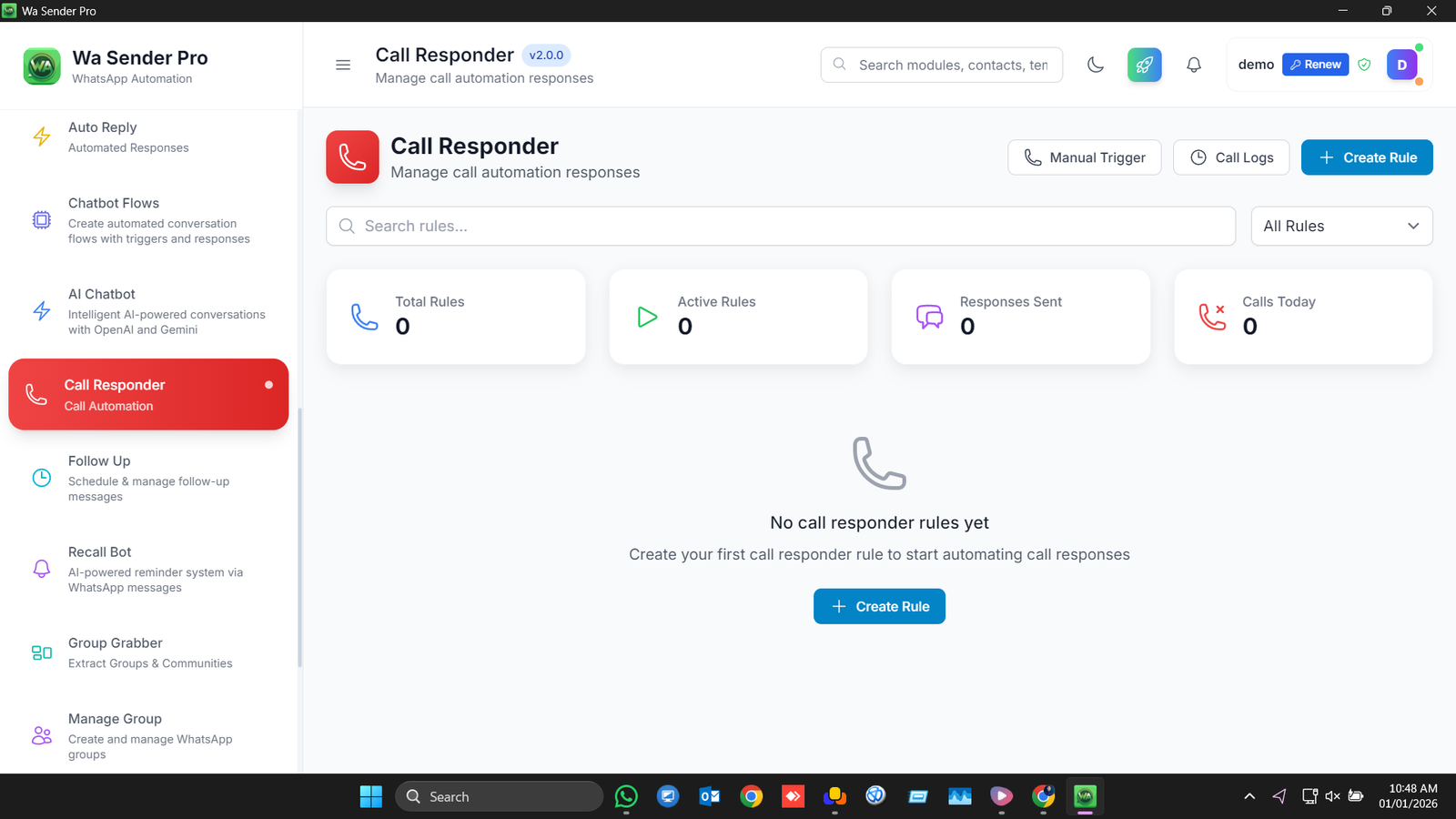Click the Create Rule blue button
Screen dimensions: 1456x819
(x=1366, y=157)
